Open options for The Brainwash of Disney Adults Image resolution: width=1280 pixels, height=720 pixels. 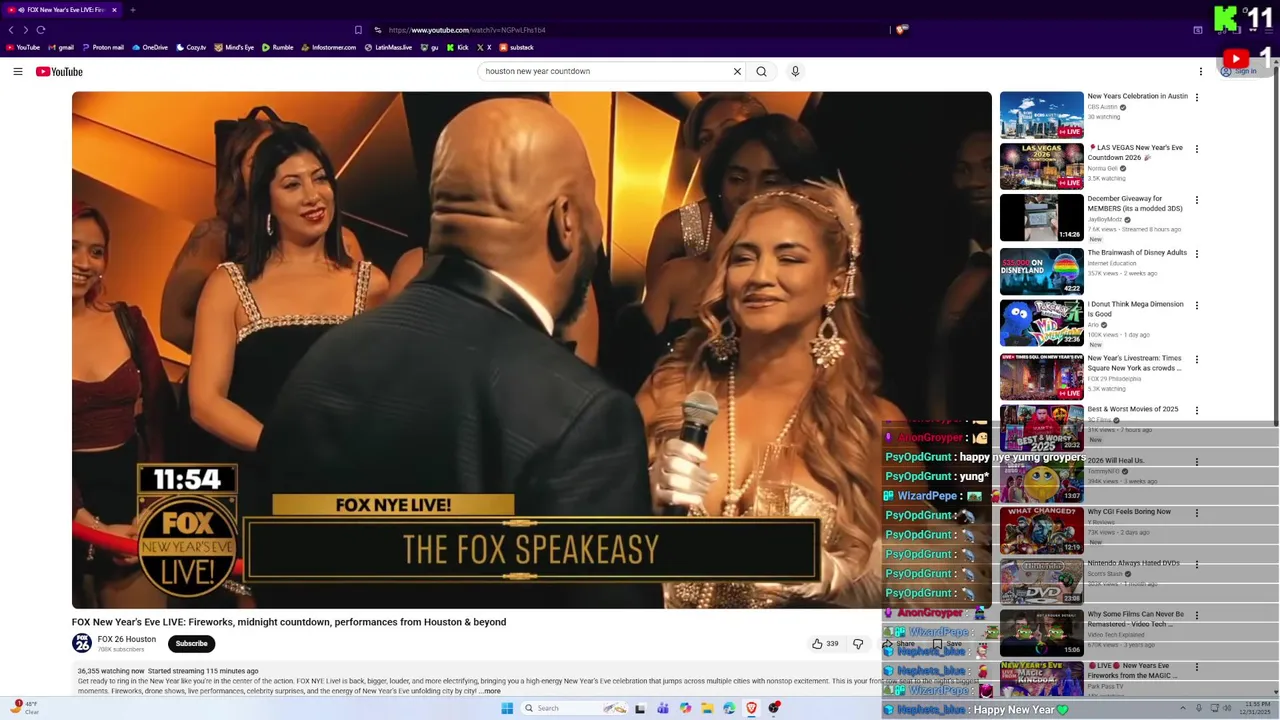point(1197,254)
